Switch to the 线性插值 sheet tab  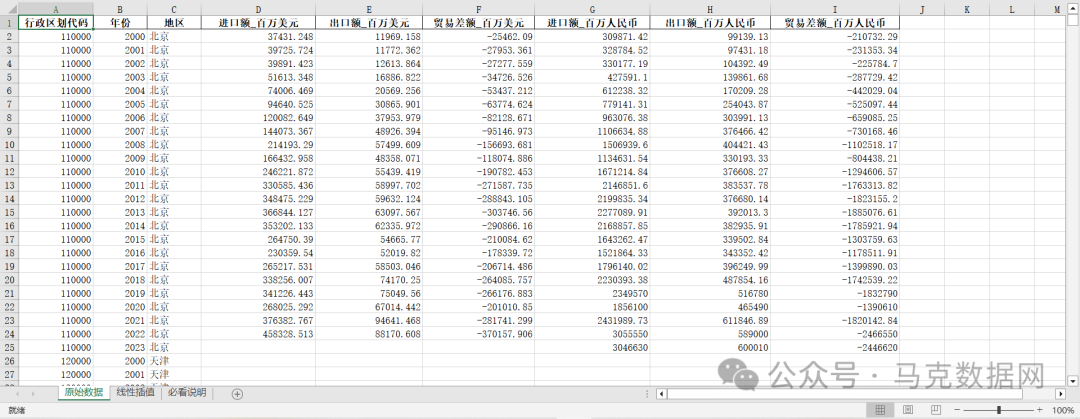[136, 393]
